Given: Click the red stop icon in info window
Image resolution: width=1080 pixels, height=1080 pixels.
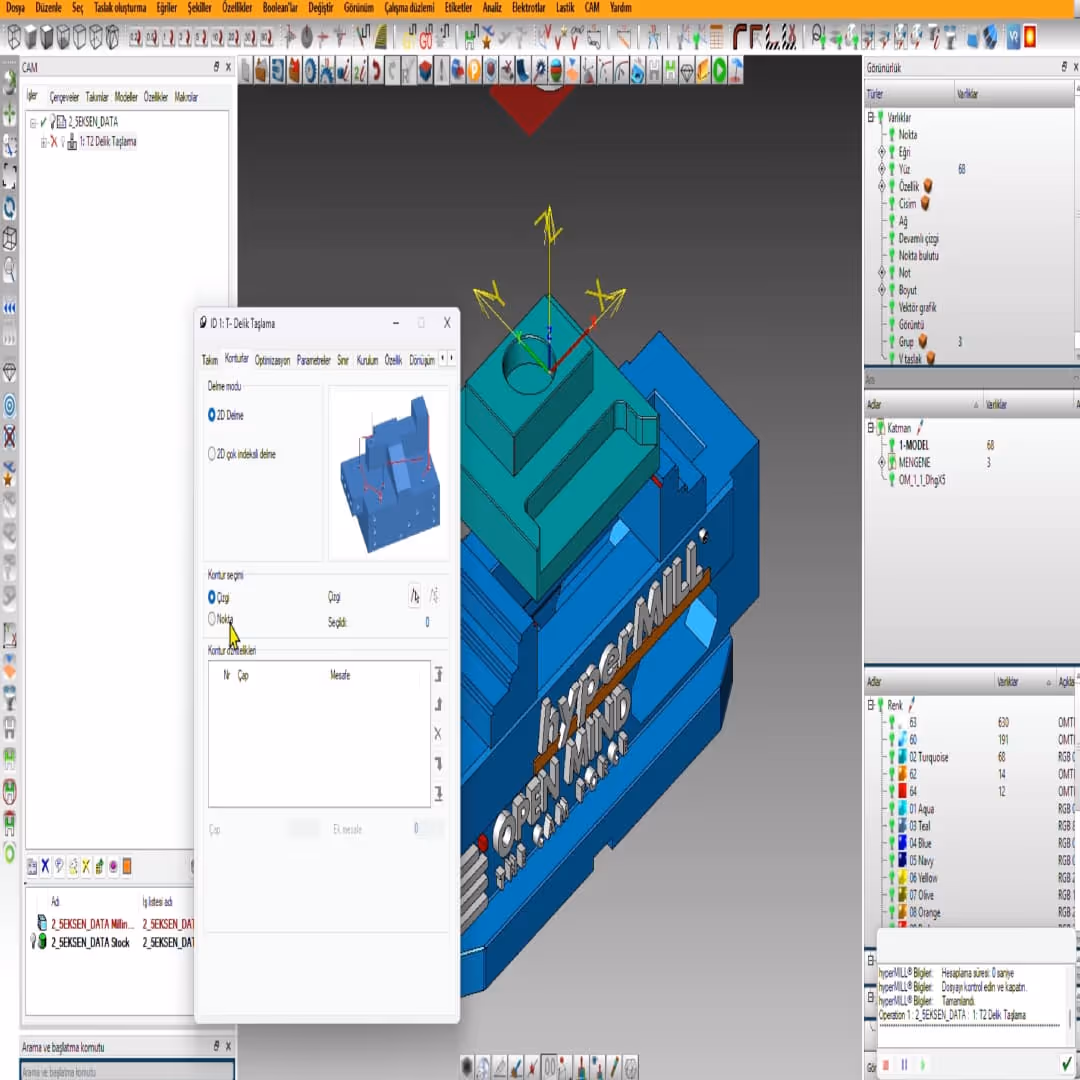Looking at the screenshot, I should coord(886,1065).
